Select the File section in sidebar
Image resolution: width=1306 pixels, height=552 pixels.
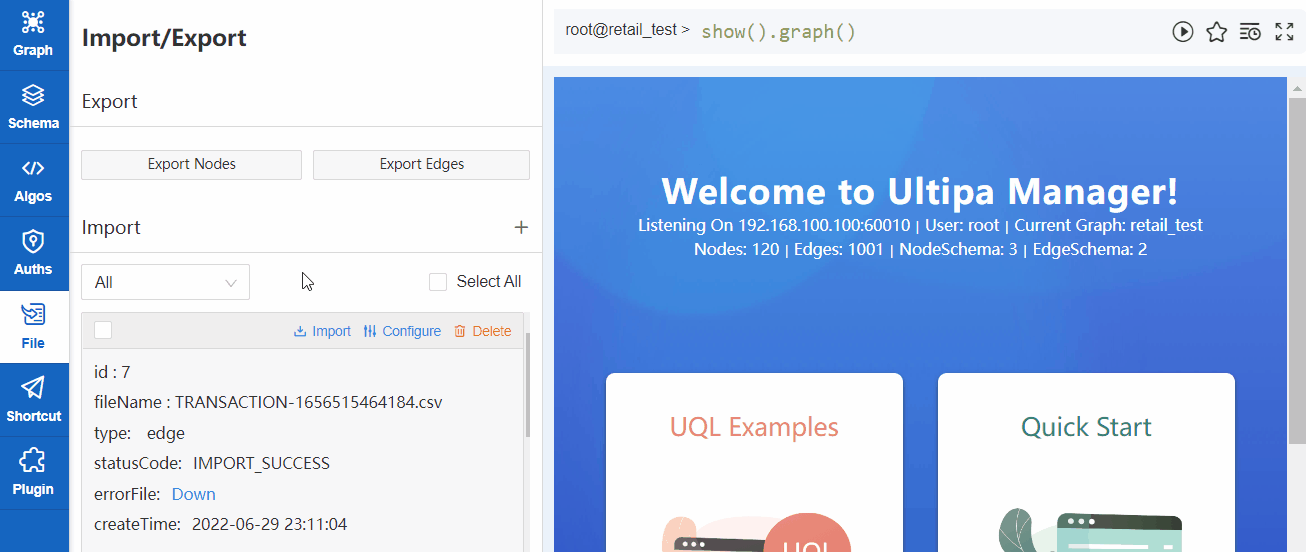(34, 327)
